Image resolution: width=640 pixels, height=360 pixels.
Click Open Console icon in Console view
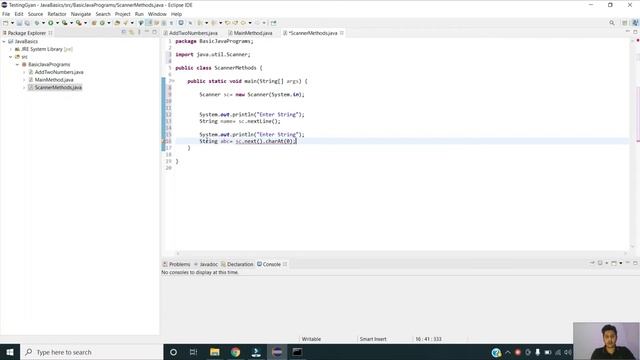click(x=614, y=263)
